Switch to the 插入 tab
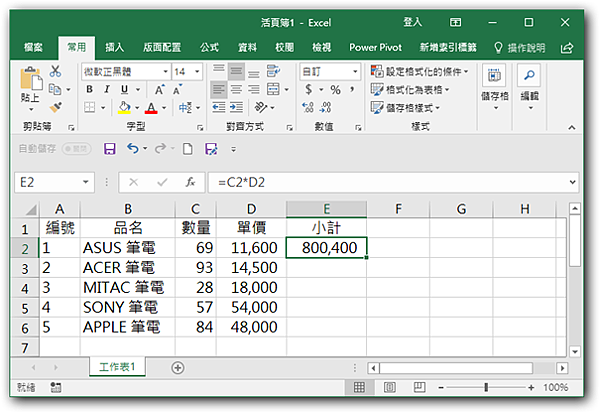Viewport: 600px width, 413px height. coord(115,47)
